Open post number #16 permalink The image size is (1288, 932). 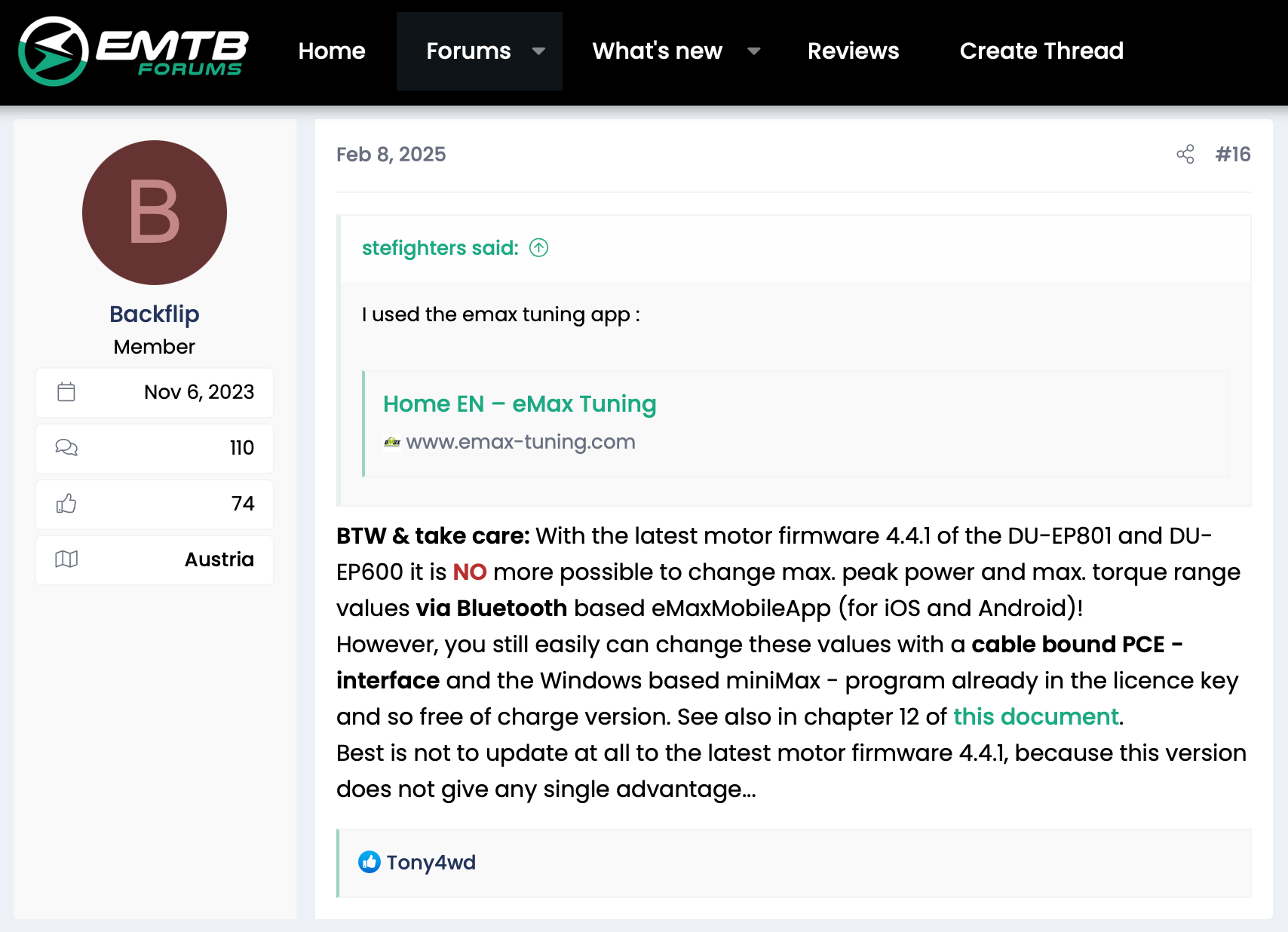point(1233,155)
